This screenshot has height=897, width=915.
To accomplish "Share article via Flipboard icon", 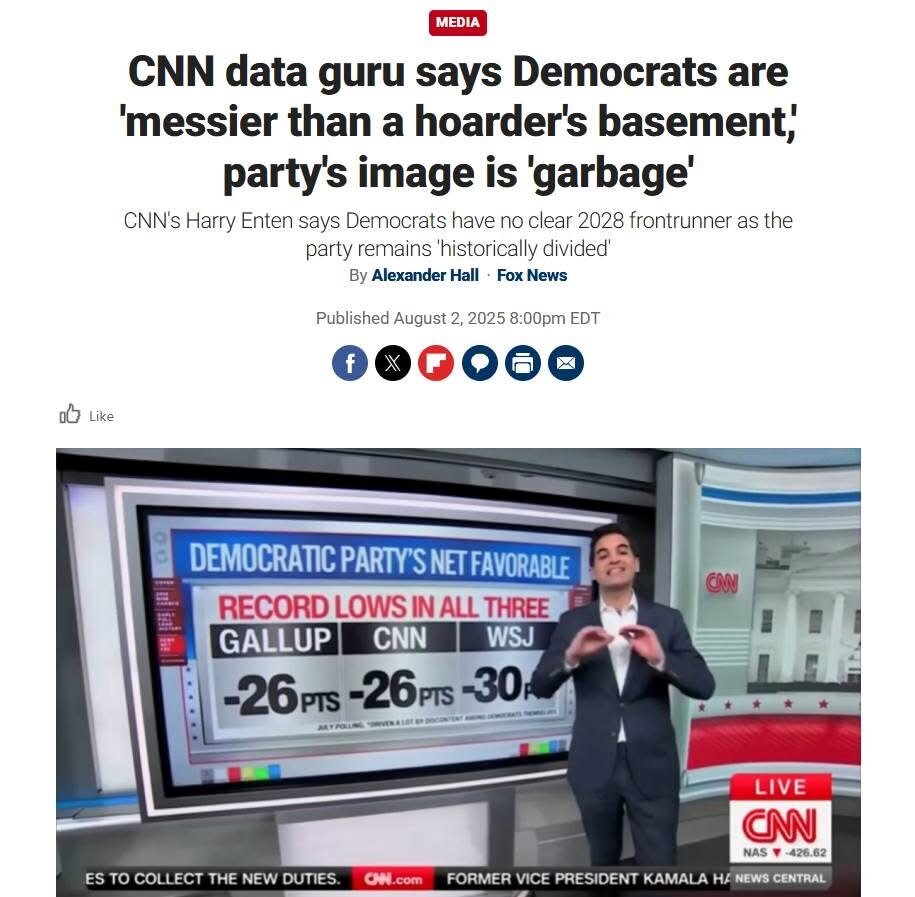I will 436,363.
